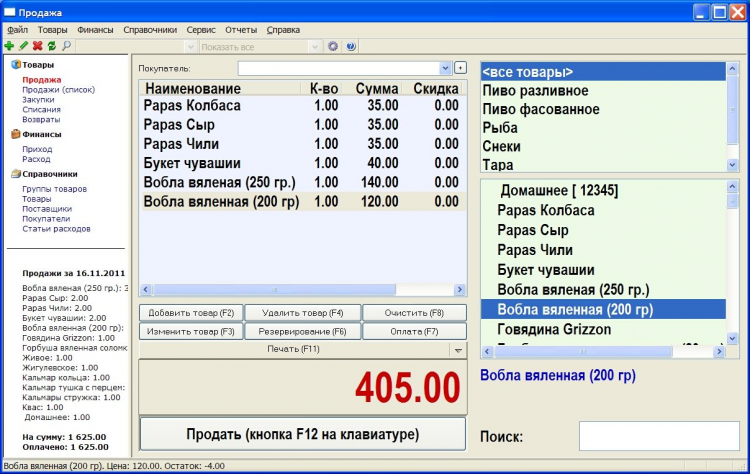Viewport: 750px width, 474px height.
Task: Click down arrow of category list scrollbar
Action: click(x=732, y=165)
